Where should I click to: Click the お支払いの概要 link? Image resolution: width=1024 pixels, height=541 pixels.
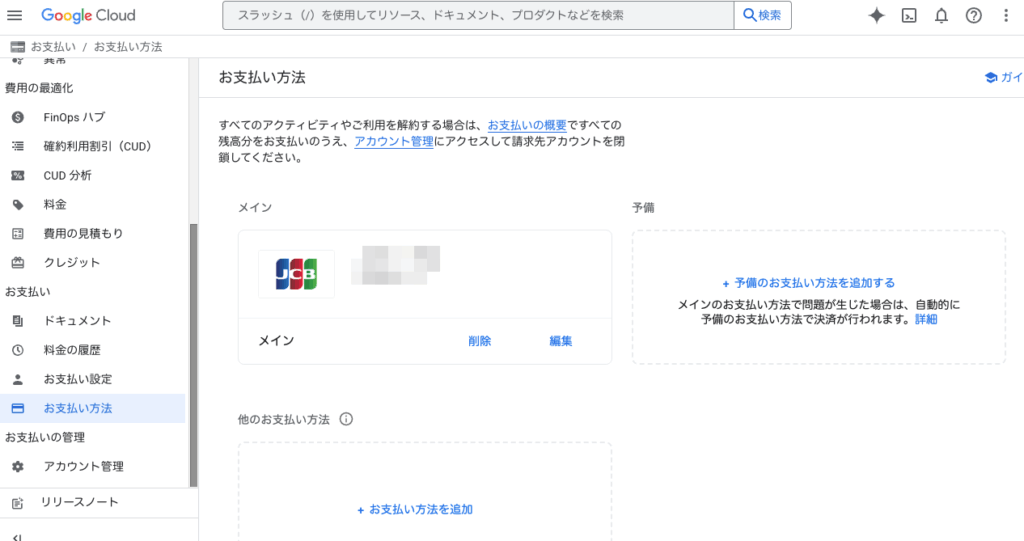527,125
